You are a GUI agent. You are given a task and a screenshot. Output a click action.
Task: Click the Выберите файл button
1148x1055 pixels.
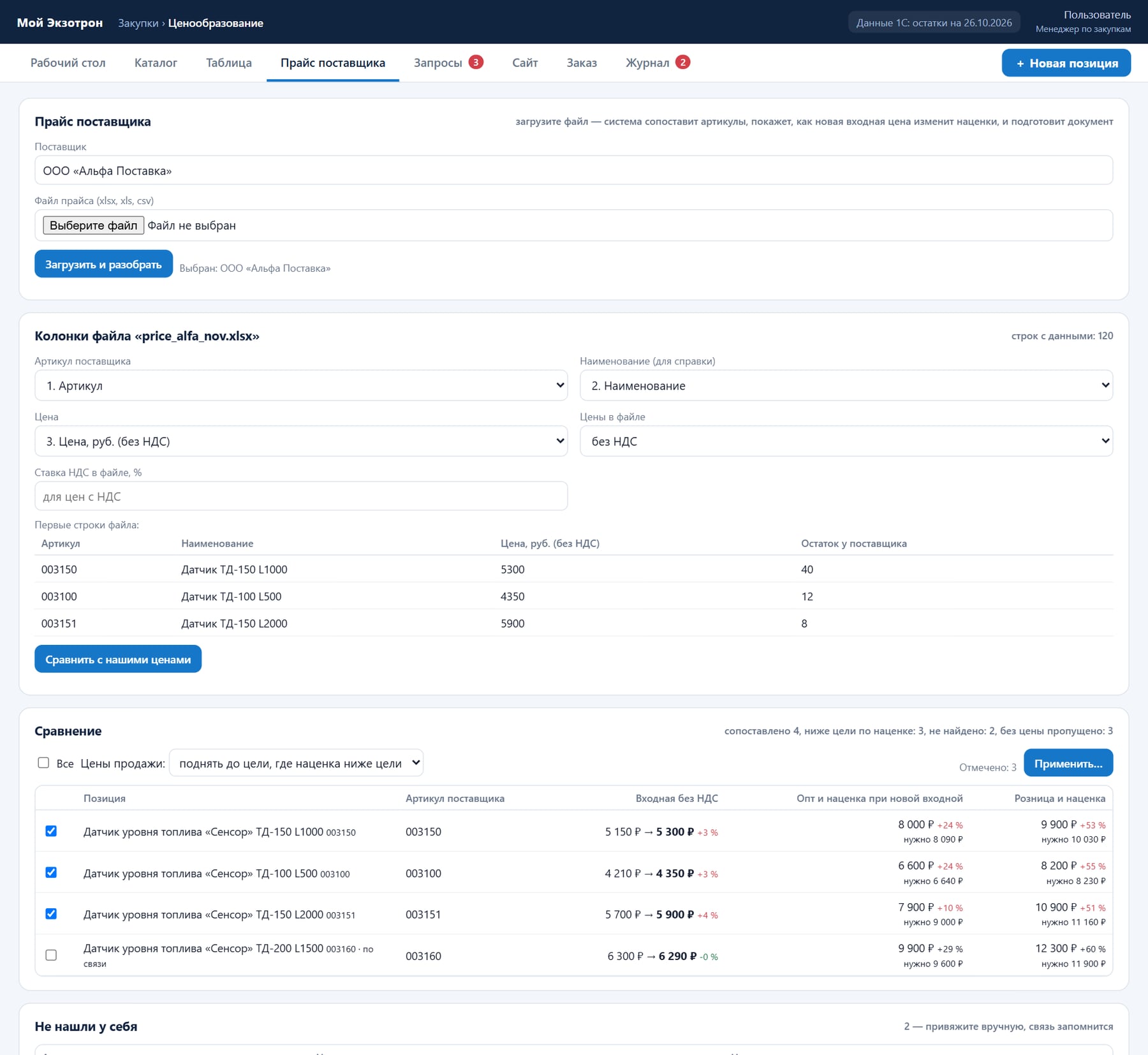tap(94, 225)
